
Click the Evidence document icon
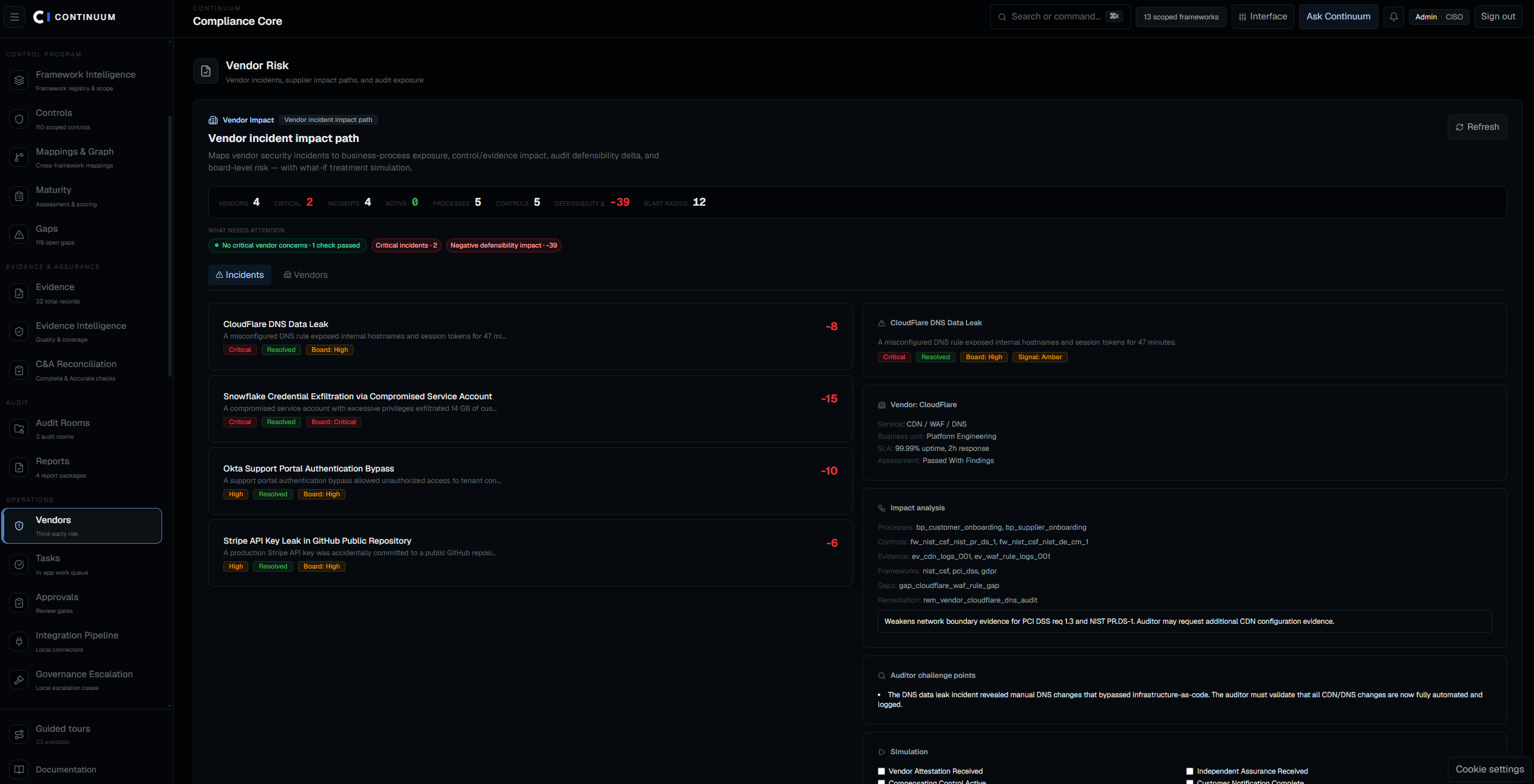point(19,293)
